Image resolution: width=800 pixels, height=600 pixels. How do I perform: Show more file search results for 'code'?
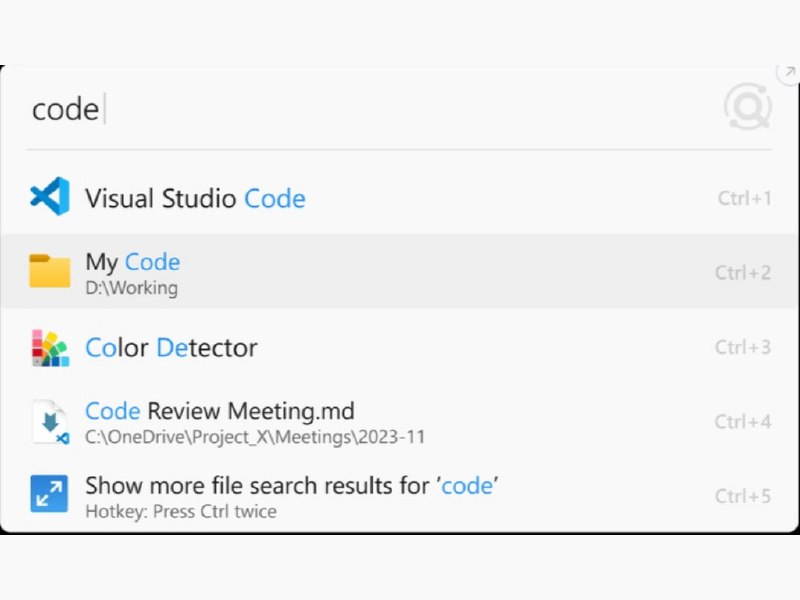(x=400, y=495)
